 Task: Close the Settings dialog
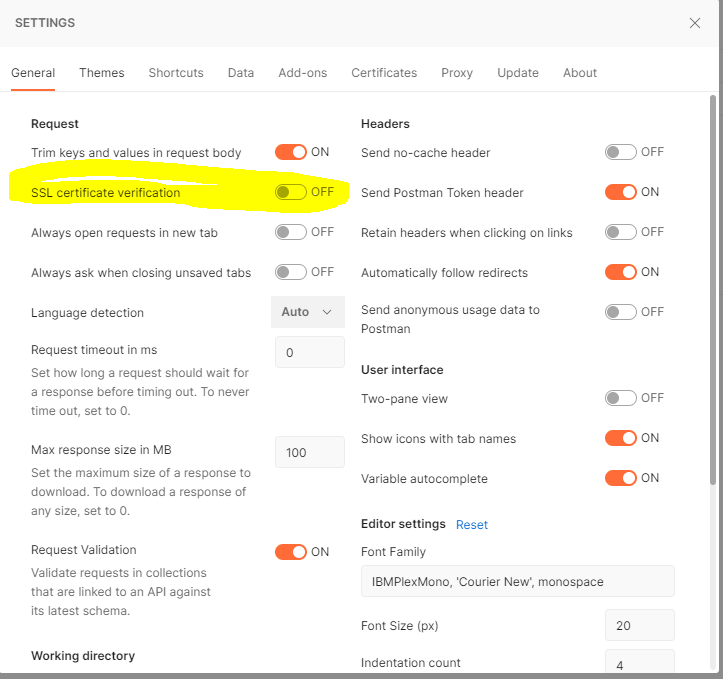click(695, 23)
